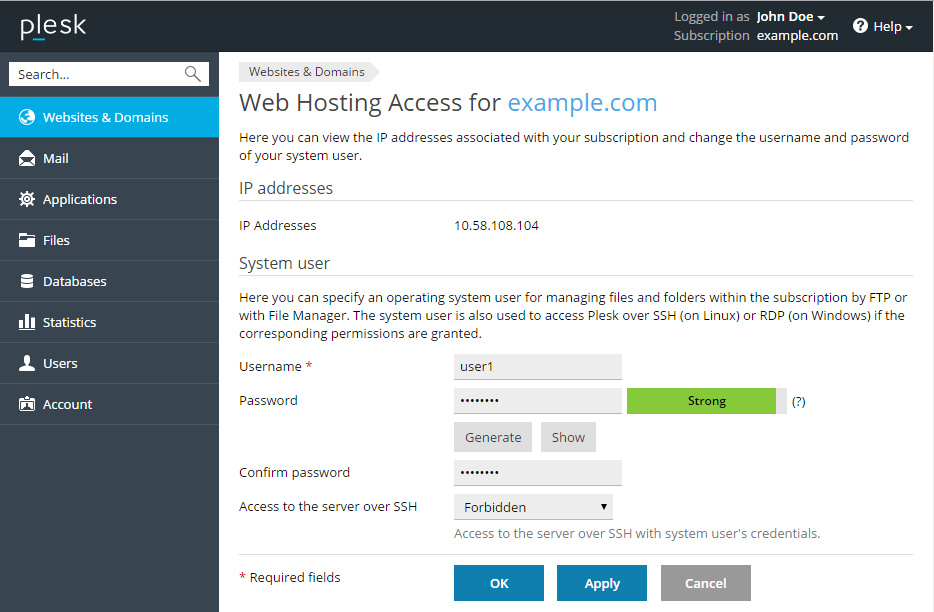This screenshot has width=934, height=612.
Task: Click the Applications gear icon
Action: click(x=27, y=199)
